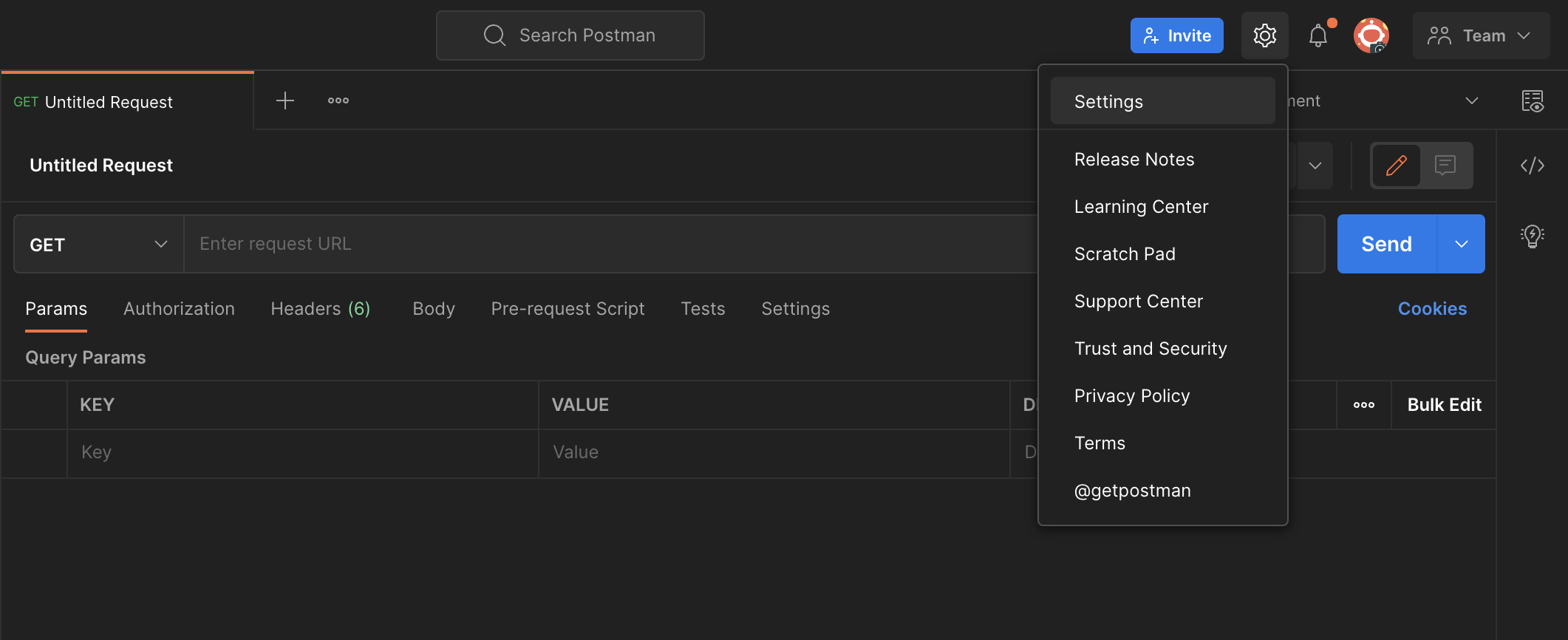Open the Team dropdown menu
This screenshot has width=1568, height=640.
tap(1480, 35)
